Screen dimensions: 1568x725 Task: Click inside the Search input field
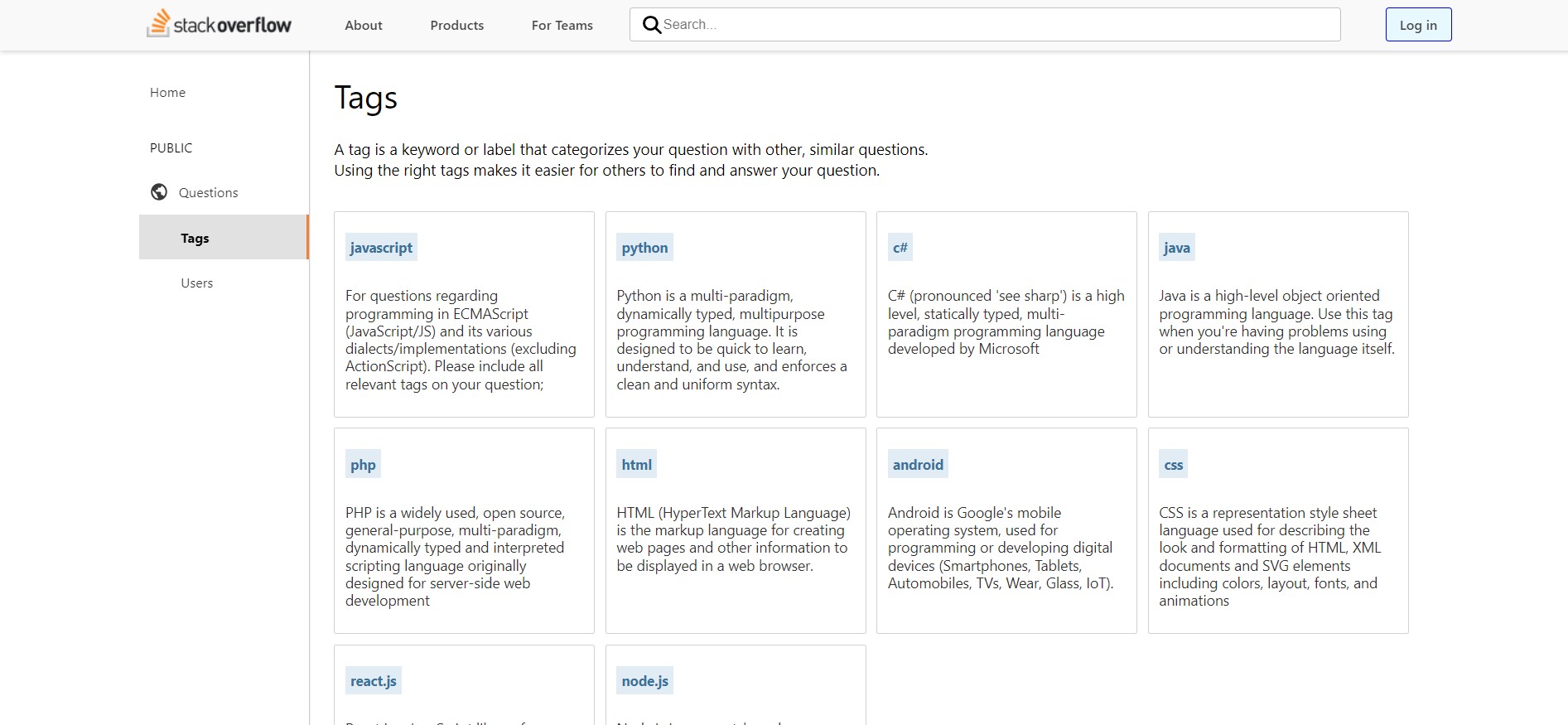pyautogui.click(x=994, y=25)
